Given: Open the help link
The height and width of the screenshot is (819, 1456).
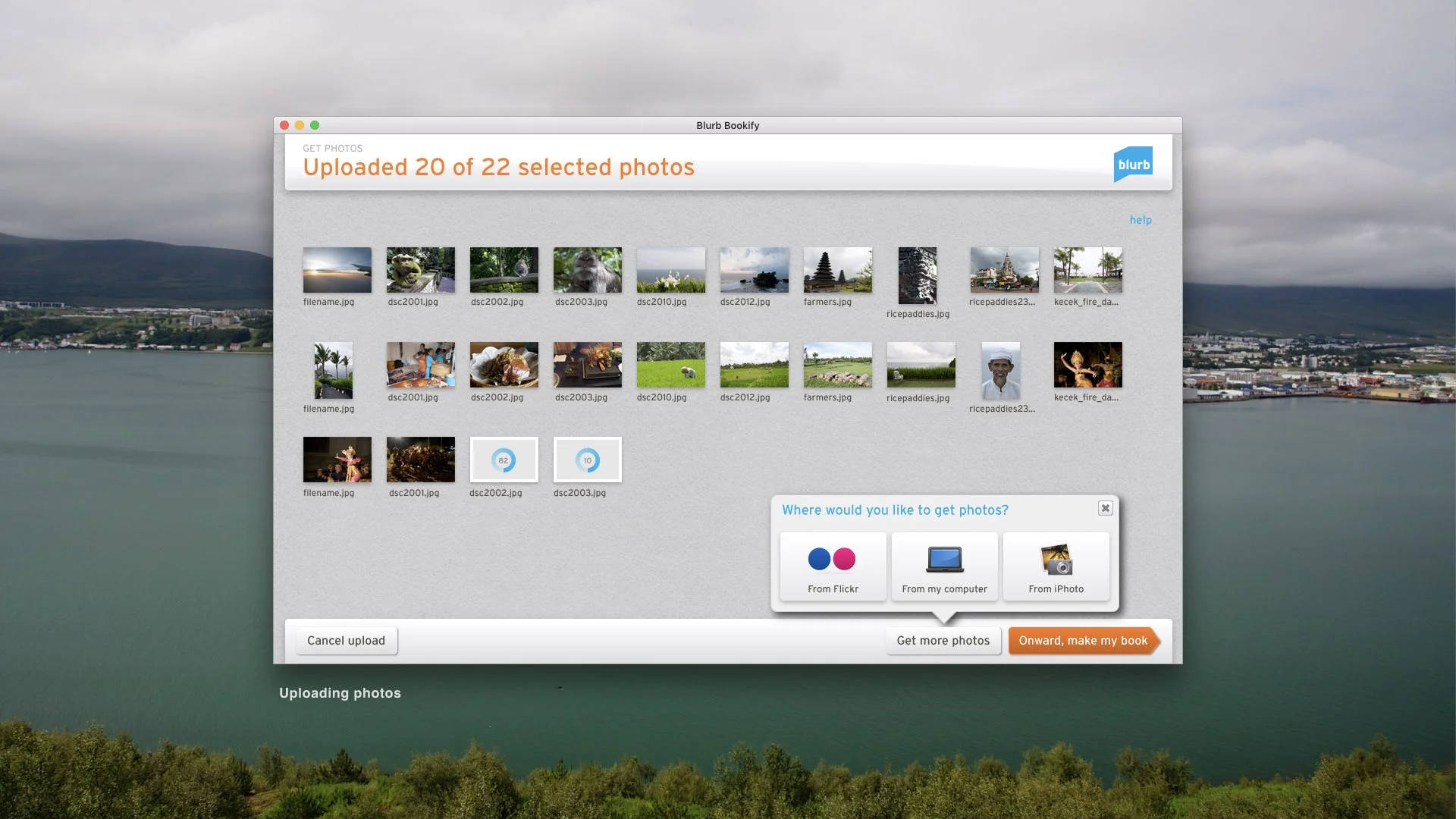Looking at the screenshot, I should tap(1141, 220).
